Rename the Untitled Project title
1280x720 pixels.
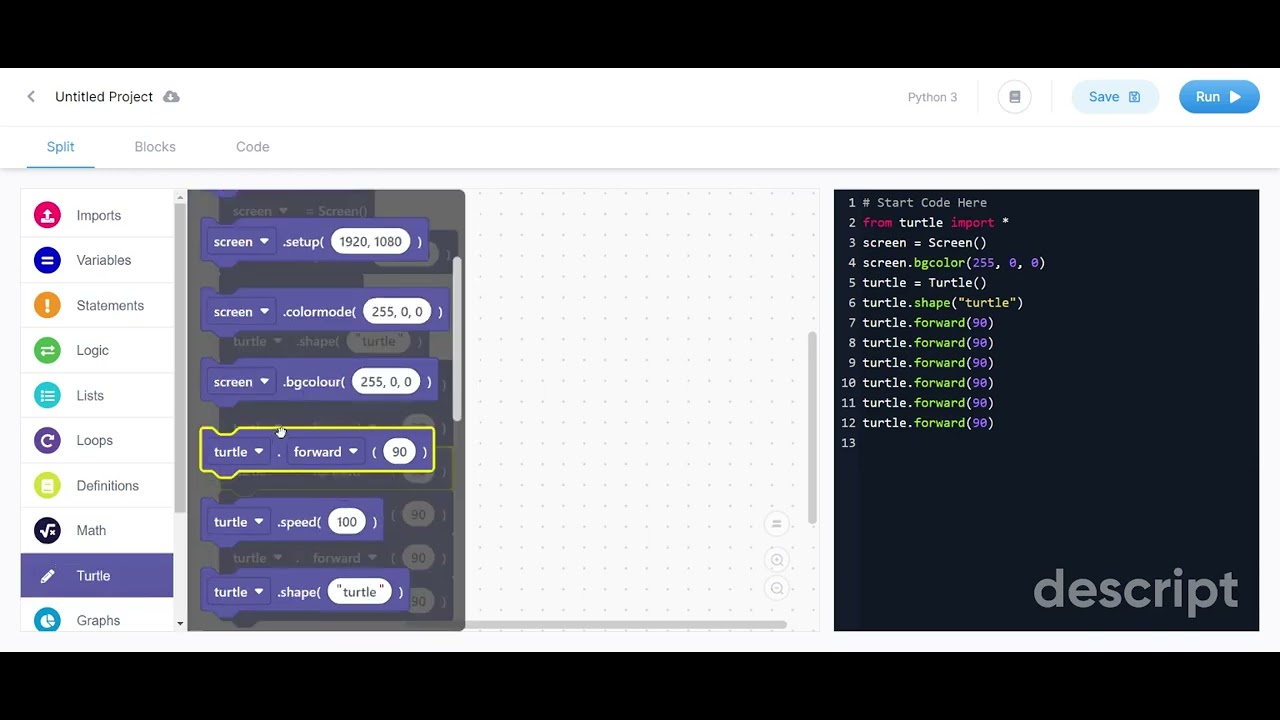tap(104, 97)
